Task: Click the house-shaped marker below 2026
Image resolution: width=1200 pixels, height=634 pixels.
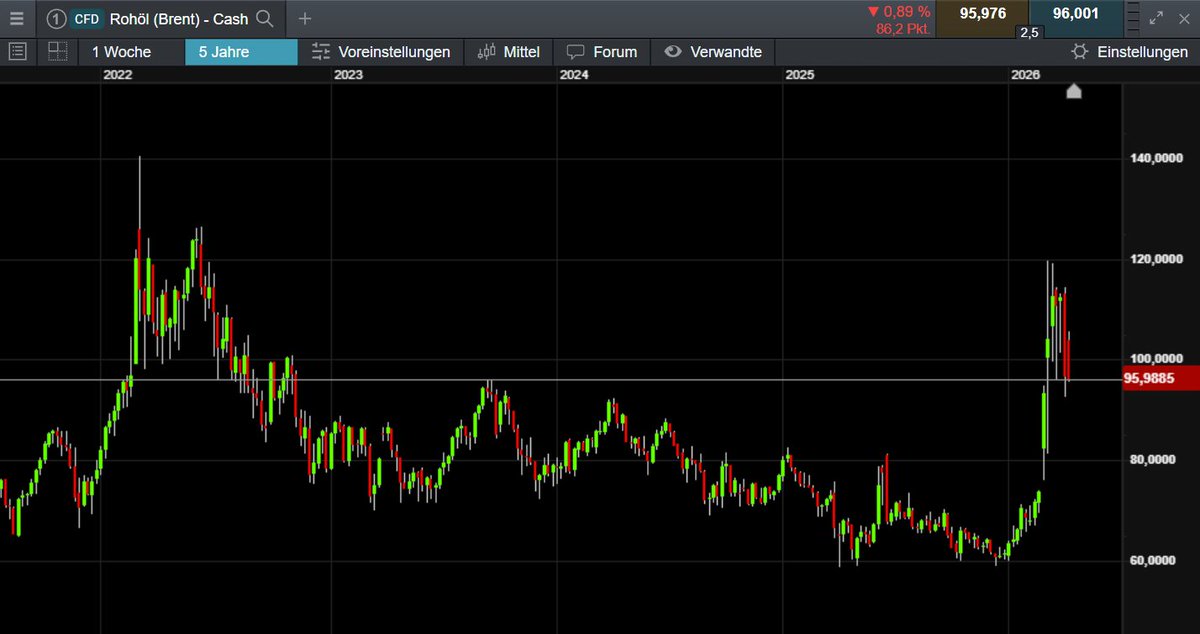Action: click(1074, 92)
